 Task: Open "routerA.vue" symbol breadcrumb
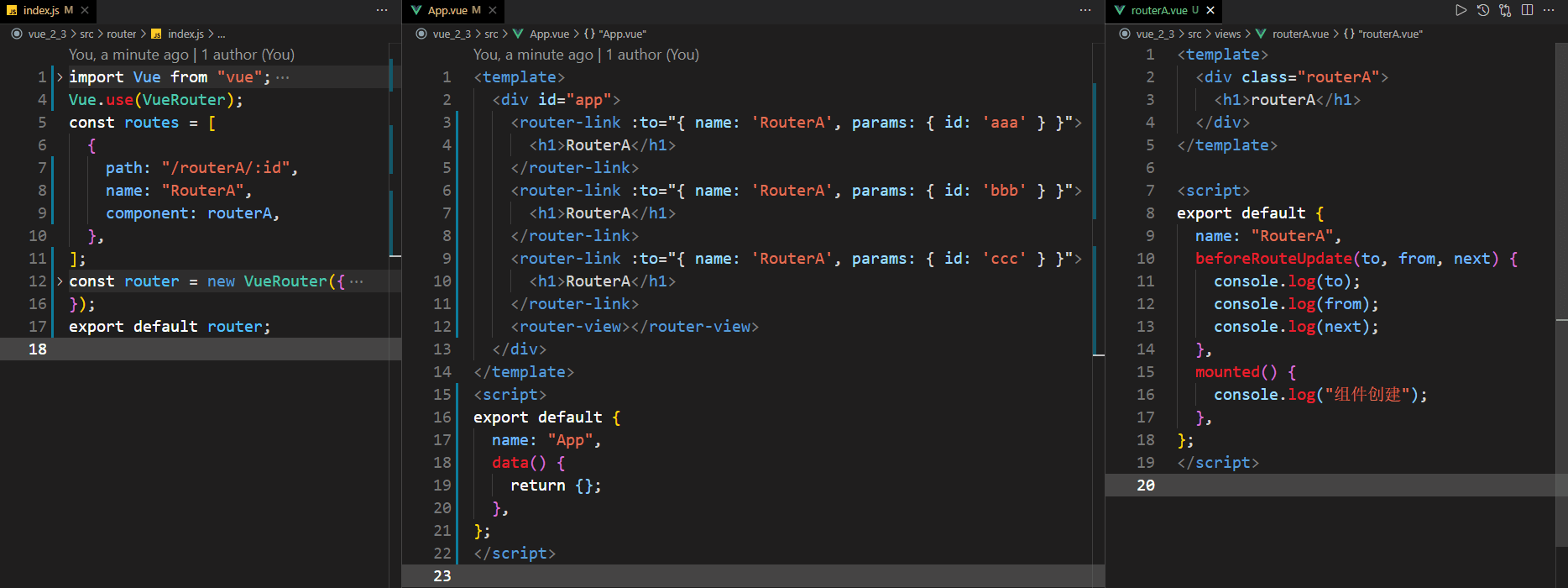coord(1391,34)
